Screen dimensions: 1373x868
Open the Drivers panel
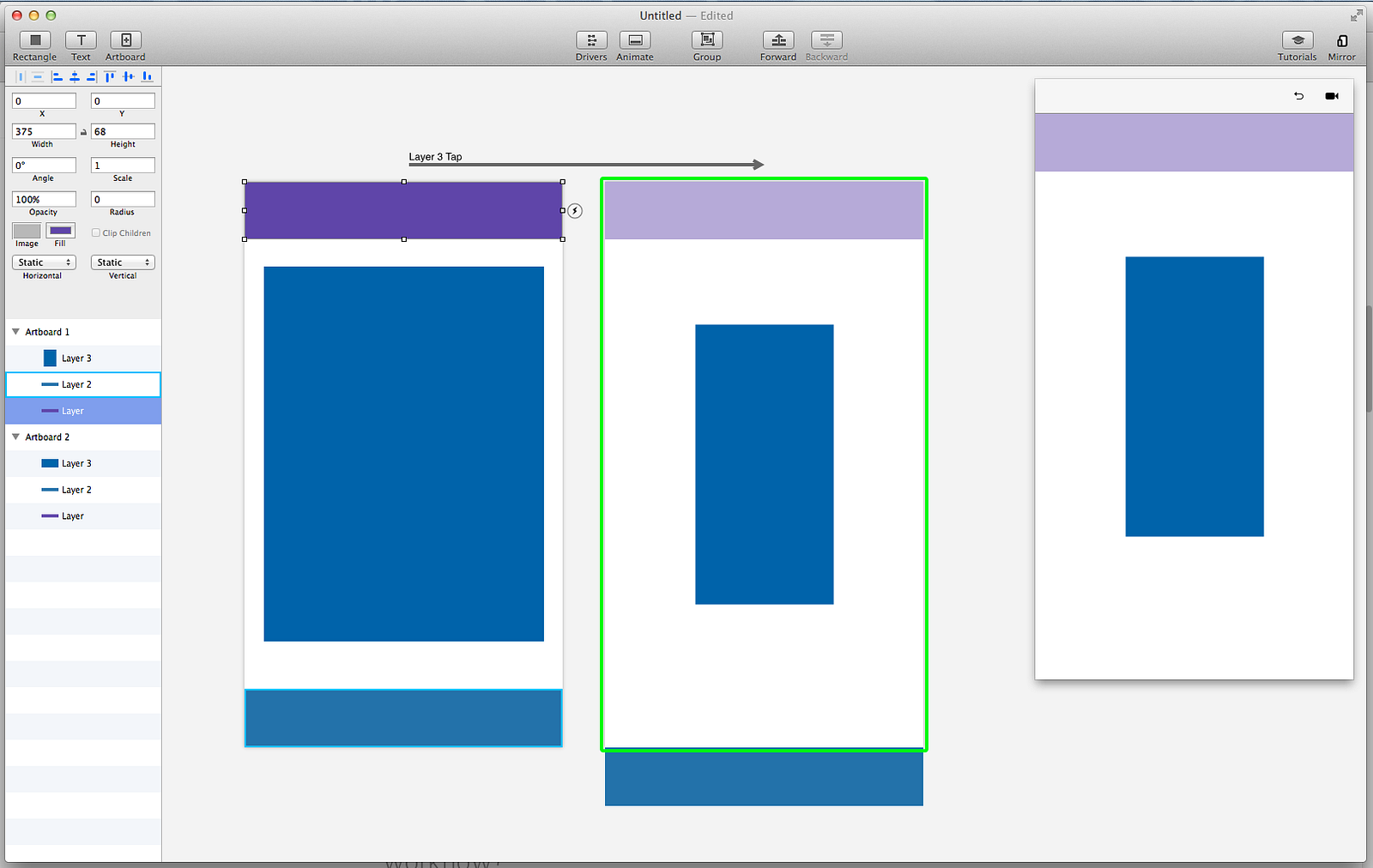(x=591, y=40)
